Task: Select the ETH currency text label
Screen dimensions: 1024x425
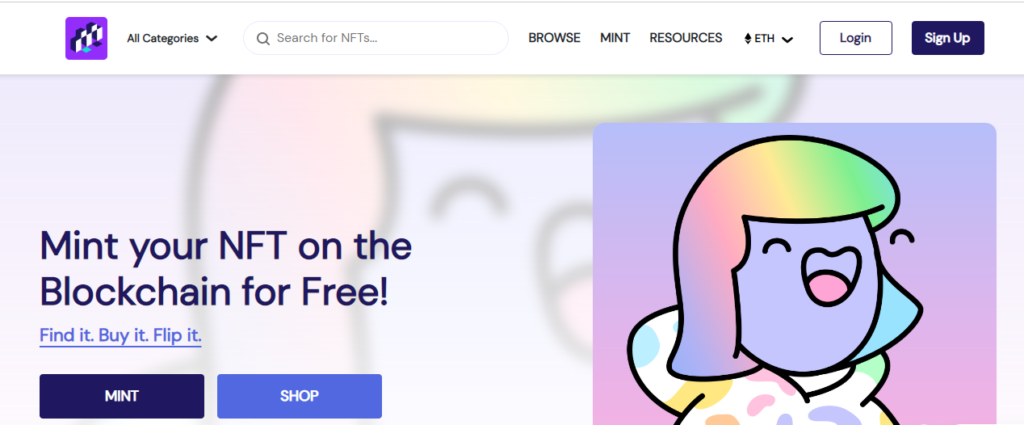Action: pos(764,39)
